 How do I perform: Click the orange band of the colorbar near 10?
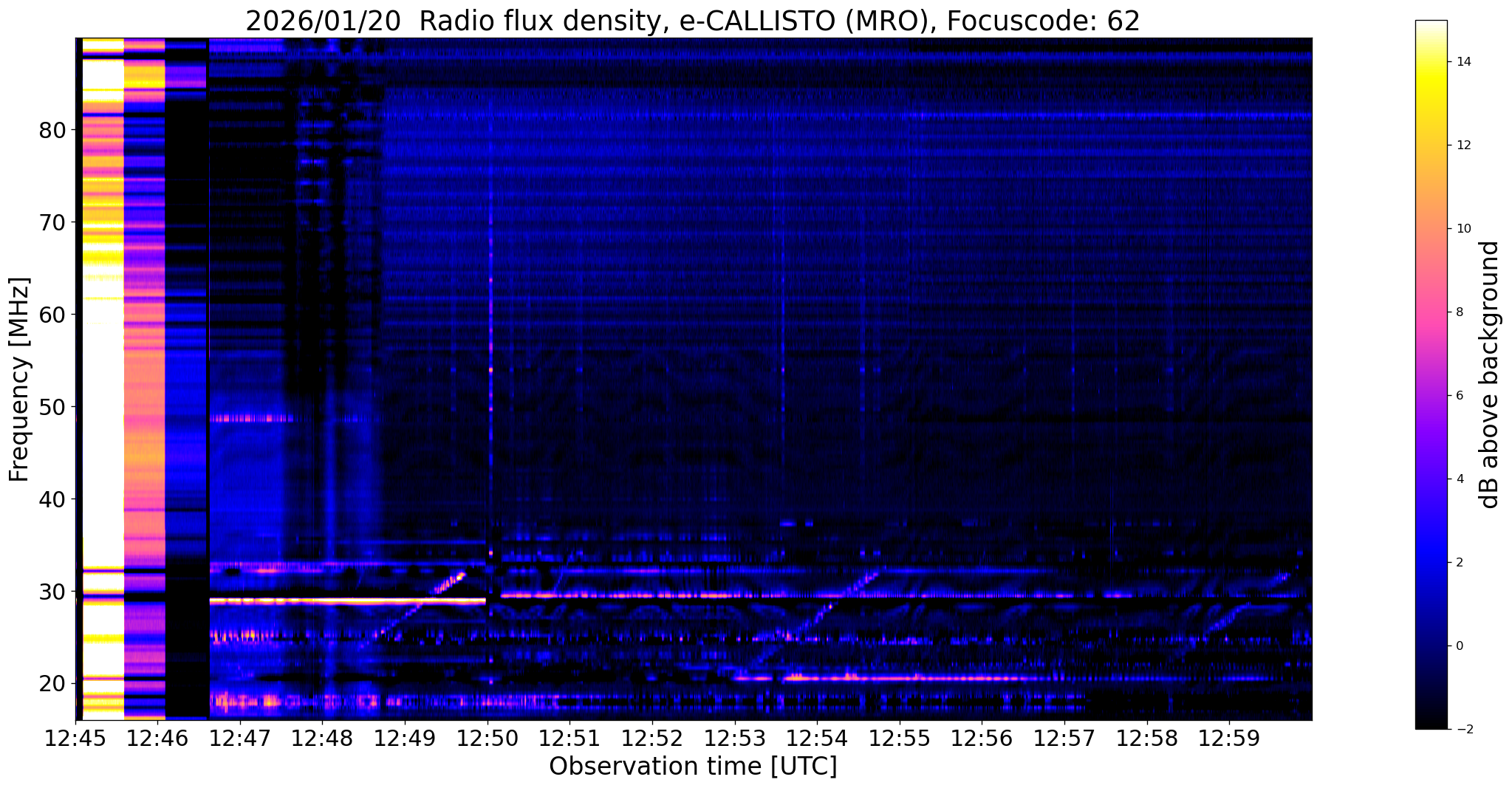(1431, 229)
